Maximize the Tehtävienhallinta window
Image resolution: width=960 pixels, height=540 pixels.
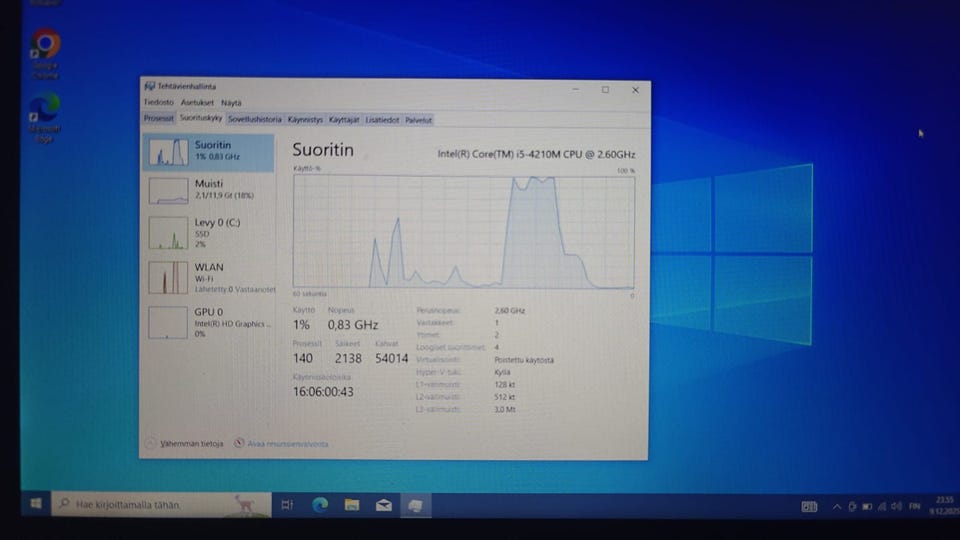pyautogui.click(x=605, y=89)
